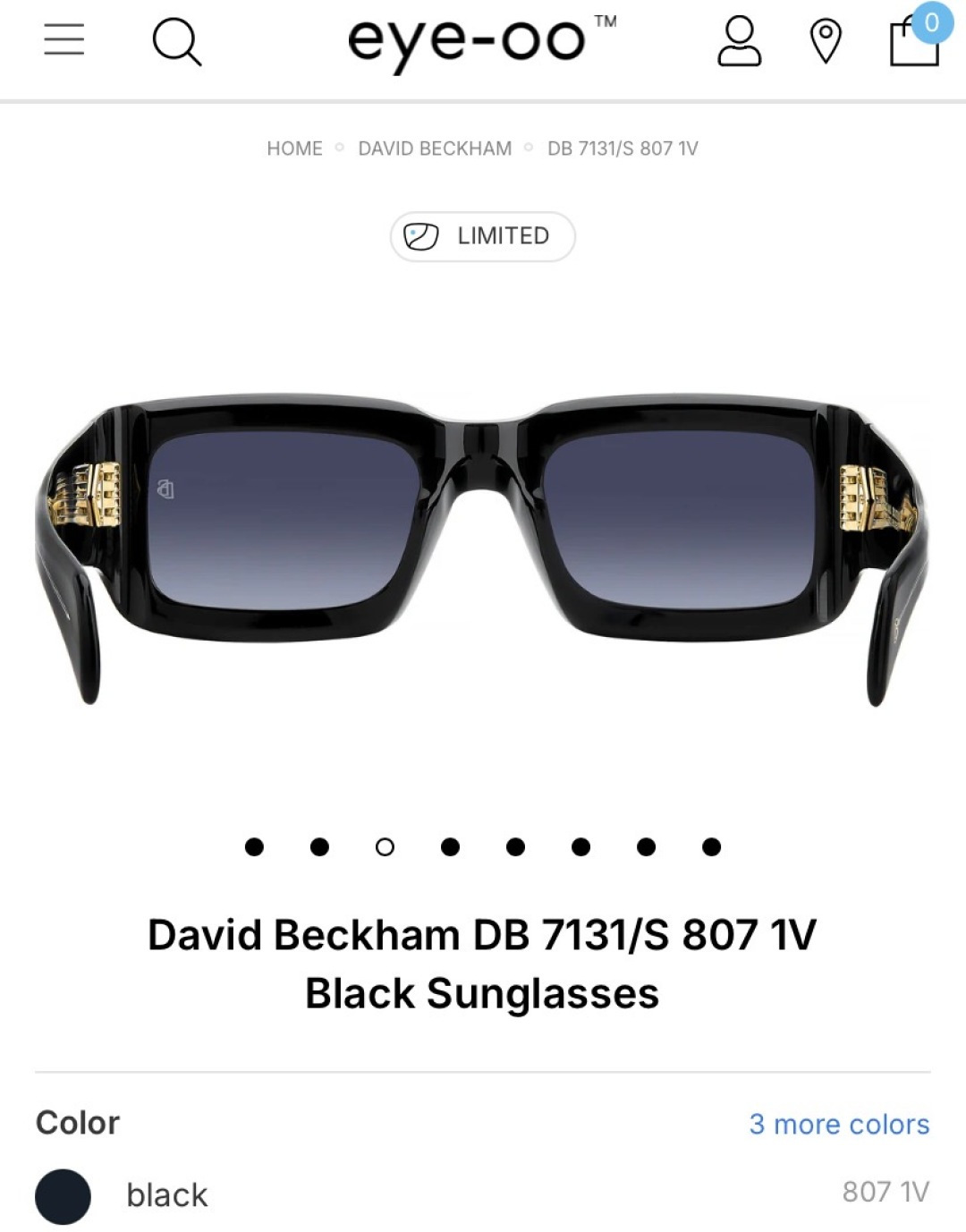This screenshot has width=966, height=1232.
Task: Show second carousel image dot
Action: click(319, 846)
